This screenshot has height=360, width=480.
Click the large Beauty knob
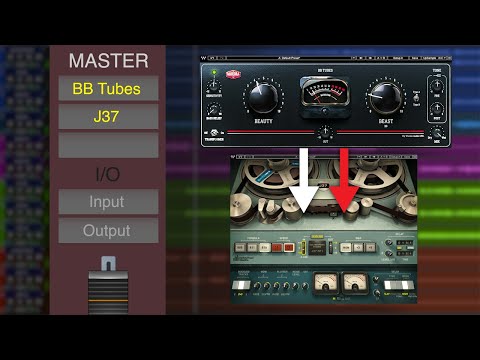[263, 97]
